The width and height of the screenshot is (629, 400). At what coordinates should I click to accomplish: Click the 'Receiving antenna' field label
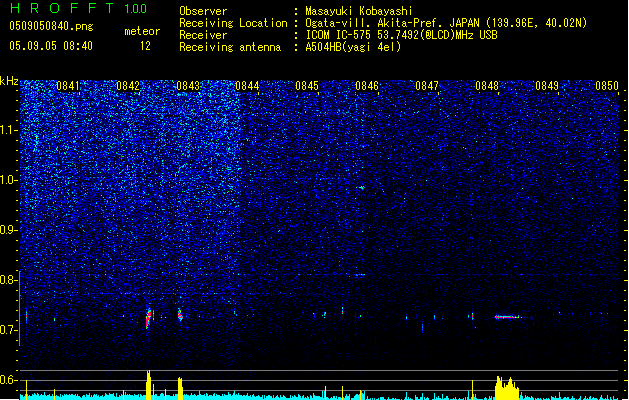(230, 47)
